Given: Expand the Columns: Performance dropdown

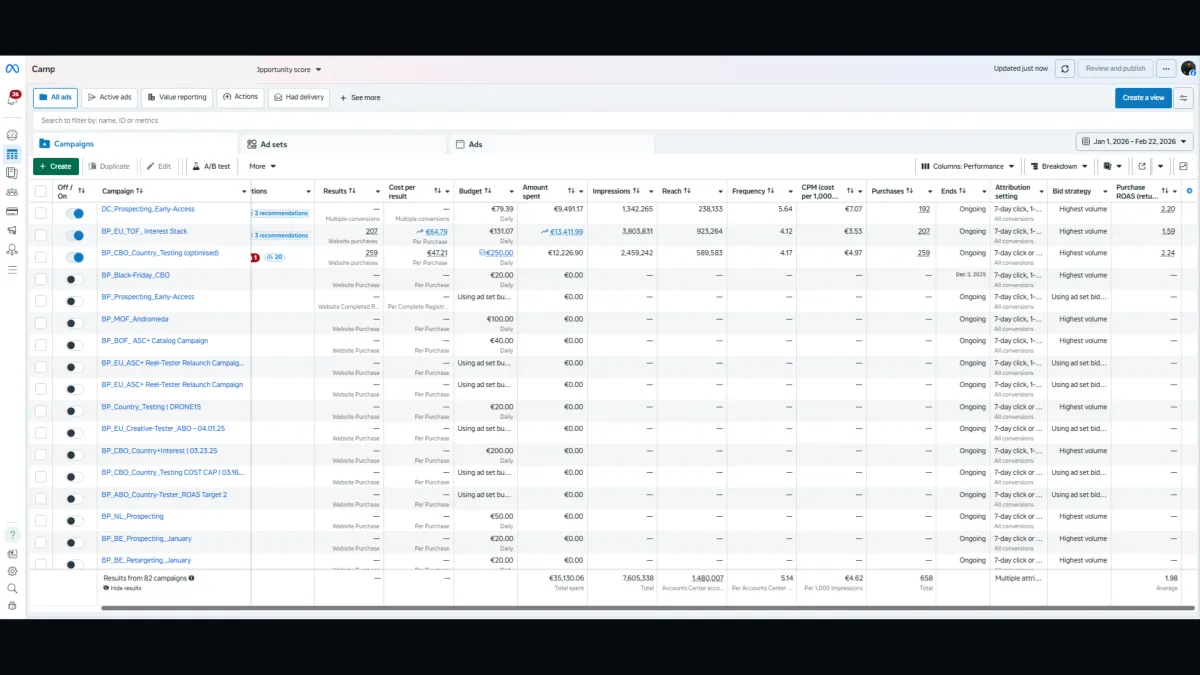Looking at the screenshot, I should pos(967,167).
